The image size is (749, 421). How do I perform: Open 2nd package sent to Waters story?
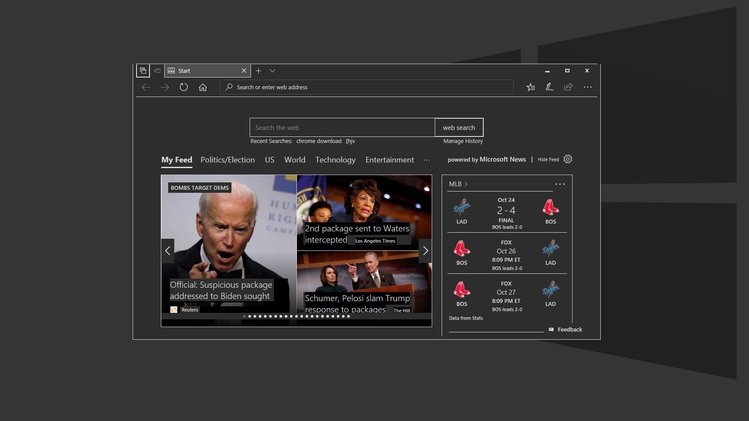[x=357, y=234]
